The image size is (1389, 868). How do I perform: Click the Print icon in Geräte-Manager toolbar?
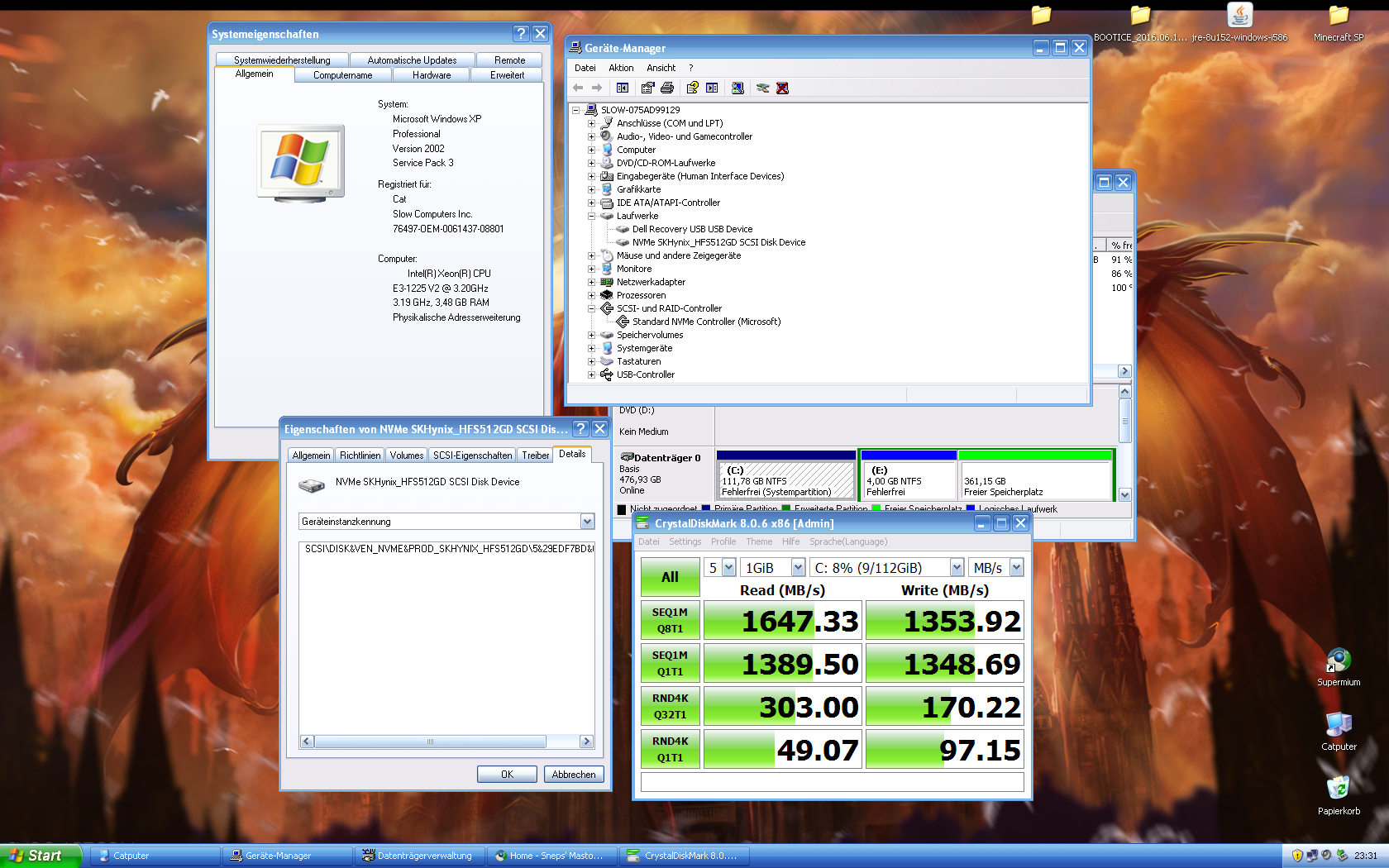coord(667,88)
